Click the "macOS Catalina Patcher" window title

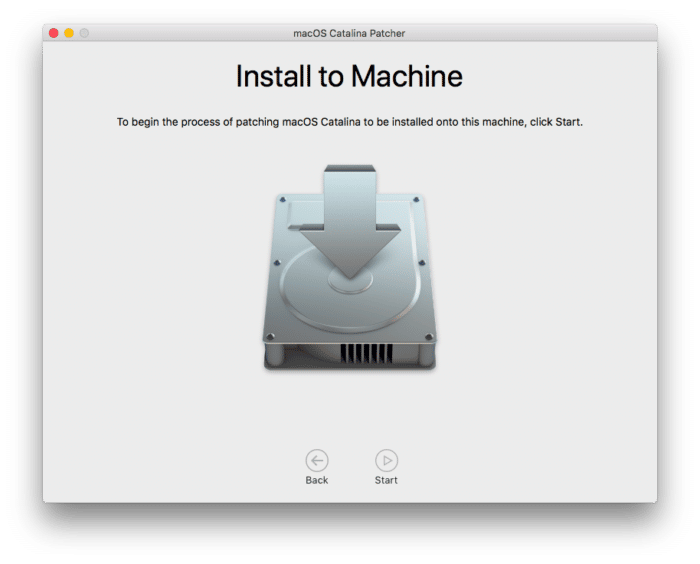[x=349, y=33]
